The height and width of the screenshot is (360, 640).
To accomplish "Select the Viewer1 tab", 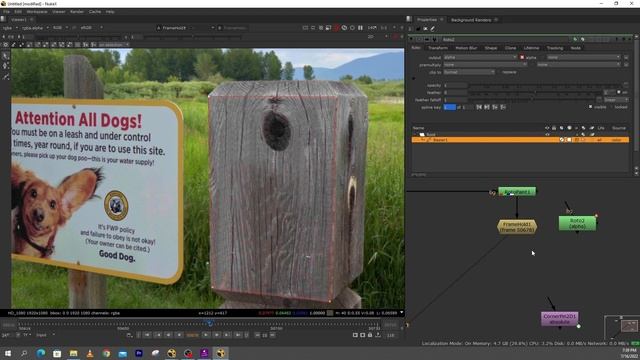I will click(x=19, y=20).
